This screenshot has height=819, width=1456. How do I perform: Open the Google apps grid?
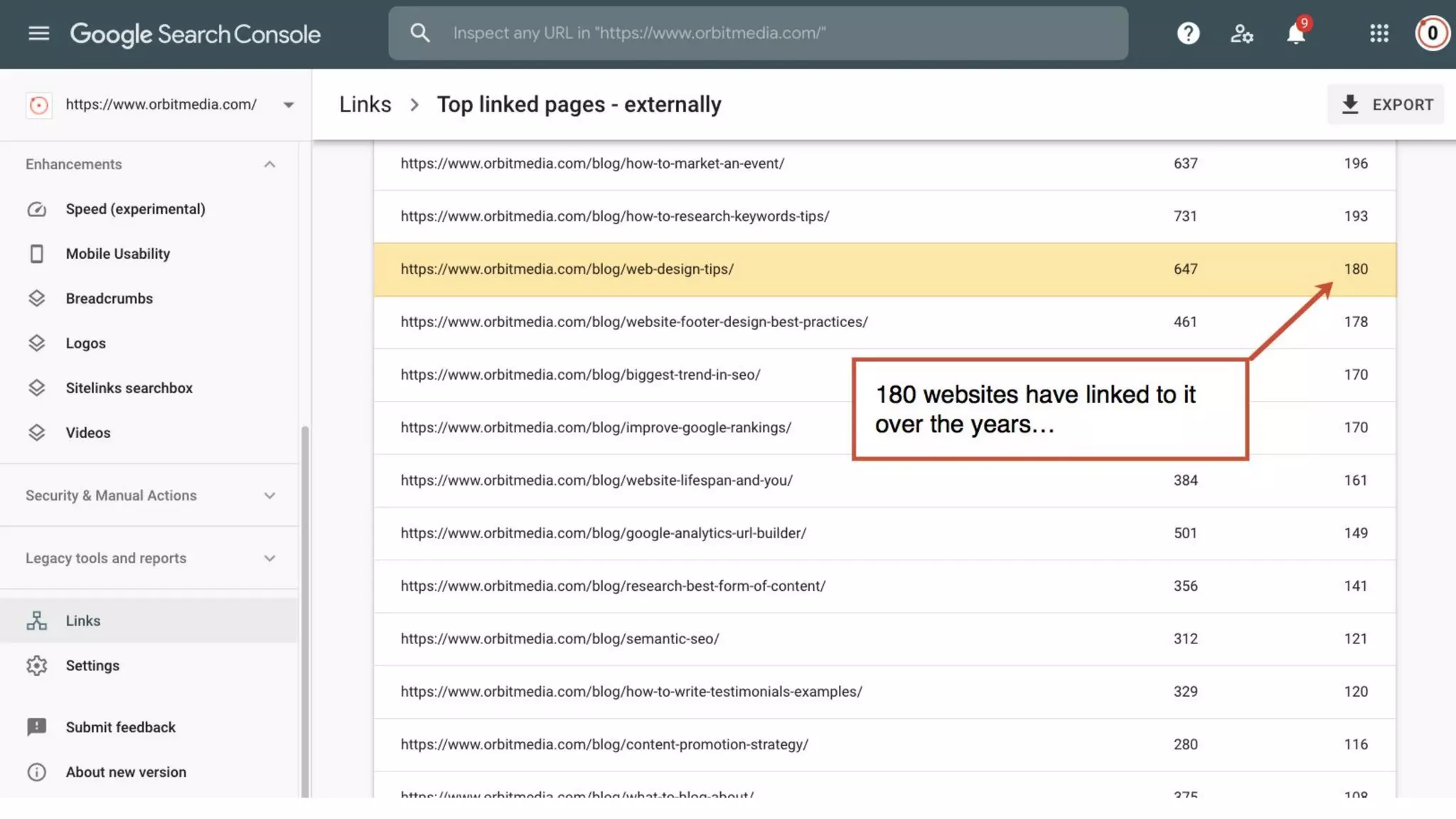[1379, 33]
